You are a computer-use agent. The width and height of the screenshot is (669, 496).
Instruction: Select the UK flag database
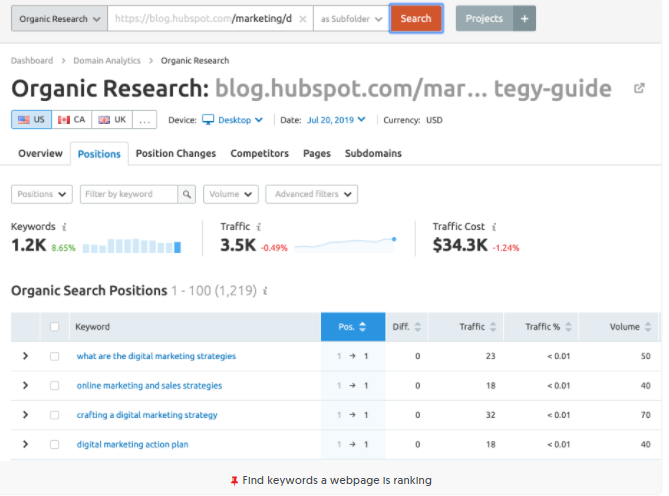(112, 119)
